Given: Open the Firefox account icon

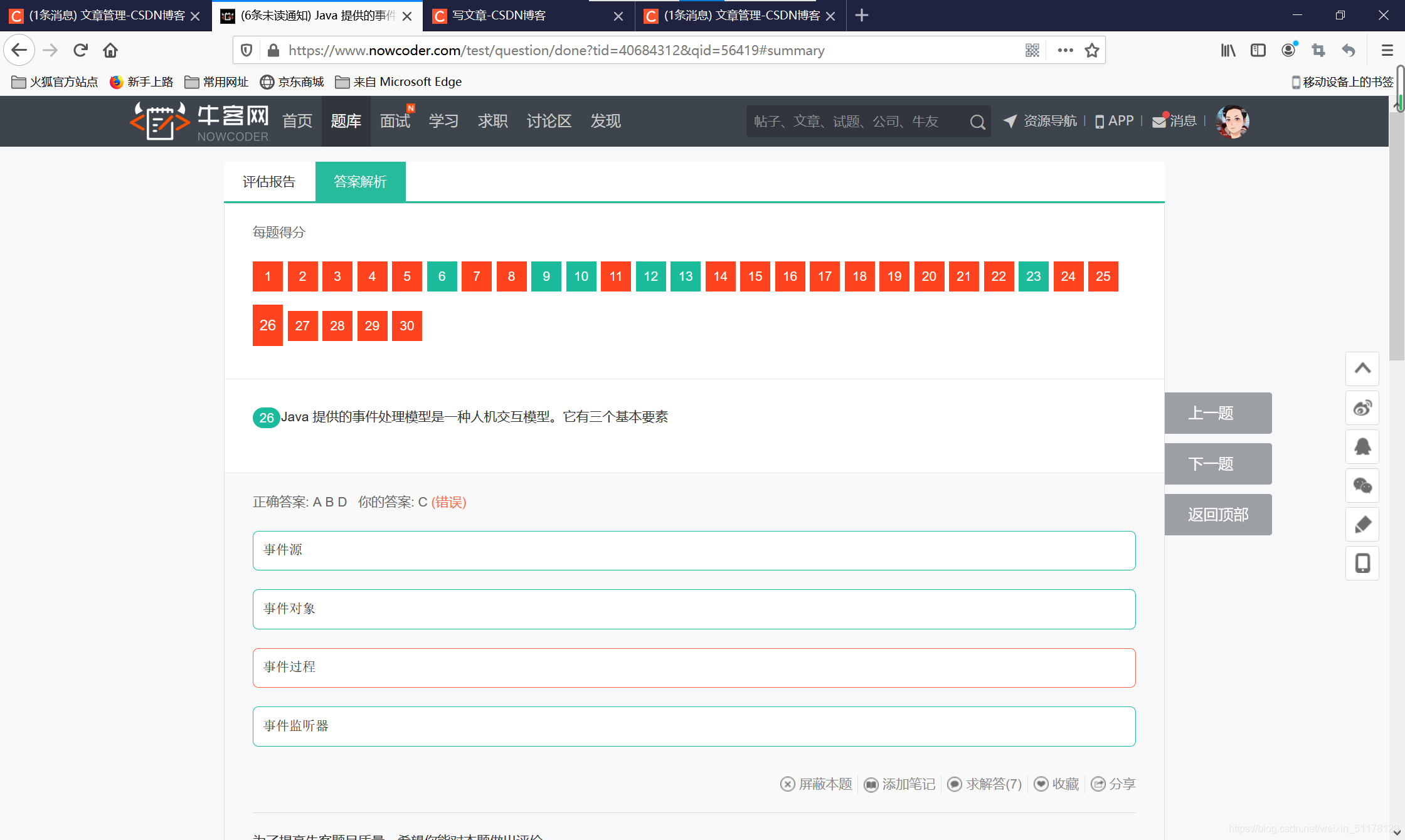Looking at the screenshot, I should [1288, 50].
